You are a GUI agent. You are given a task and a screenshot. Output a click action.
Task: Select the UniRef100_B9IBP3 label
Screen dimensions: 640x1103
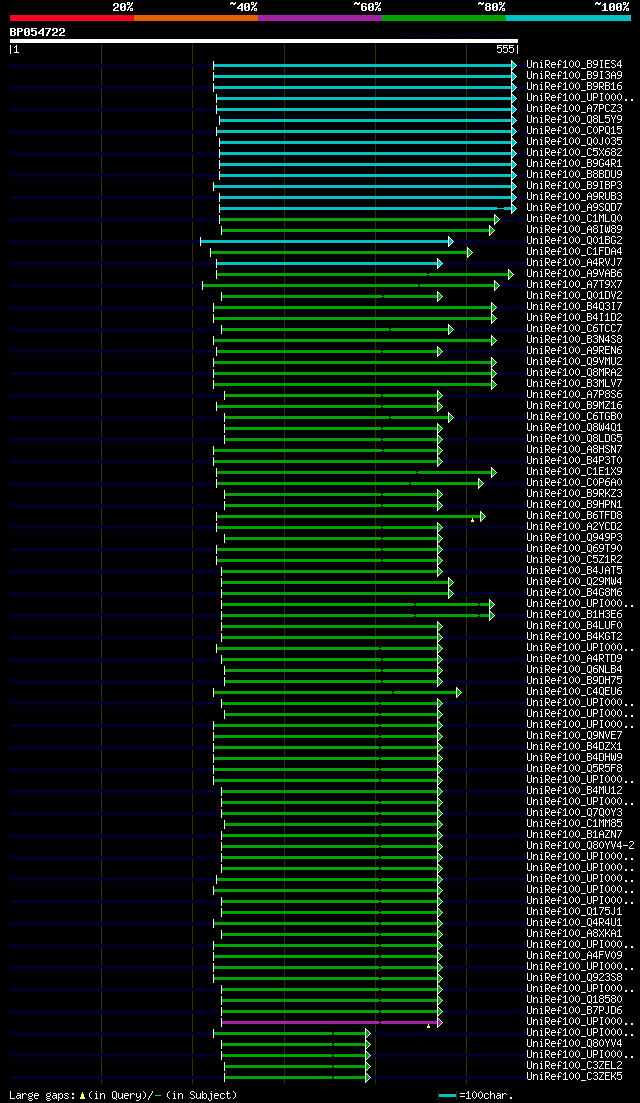574,185
